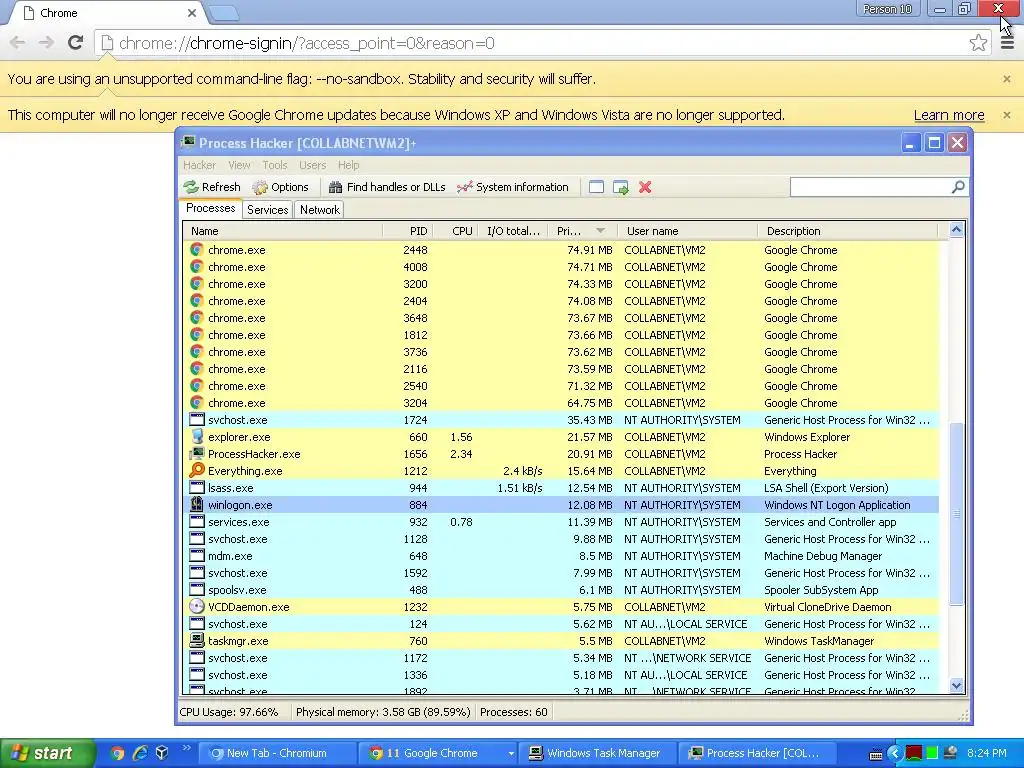Click 'Processes: 60' status entry

point(513,712)
